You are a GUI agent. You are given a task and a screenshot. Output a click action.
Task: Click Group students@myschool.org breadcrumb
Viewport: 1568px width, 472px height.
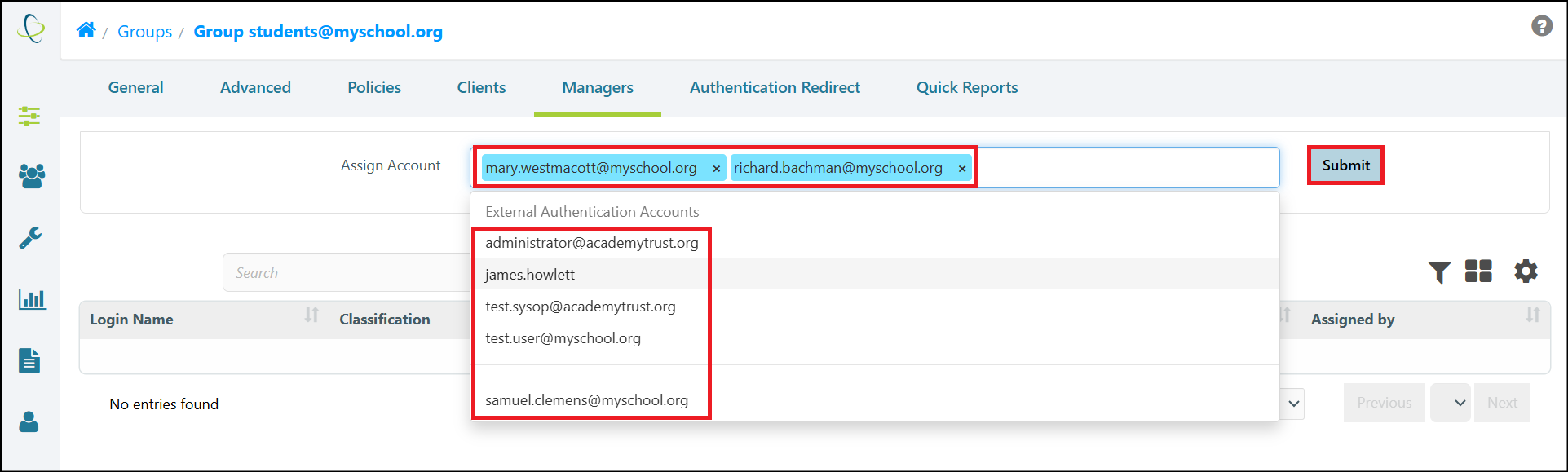point(318,32)
